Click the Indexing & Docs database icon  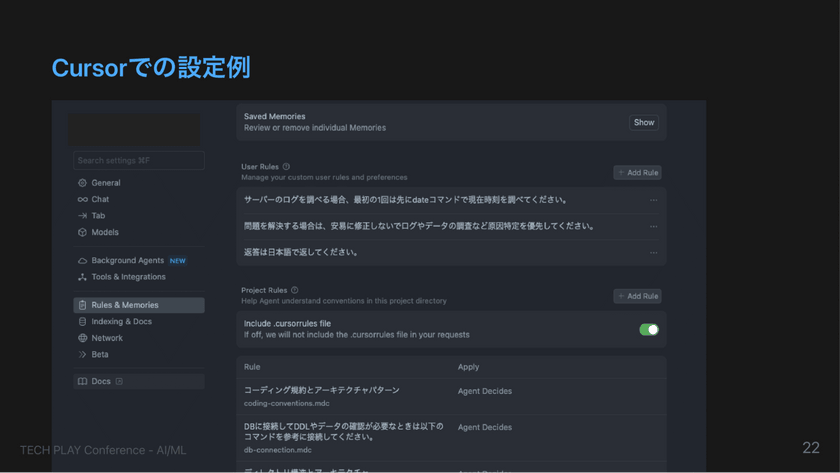pos(82,322)
